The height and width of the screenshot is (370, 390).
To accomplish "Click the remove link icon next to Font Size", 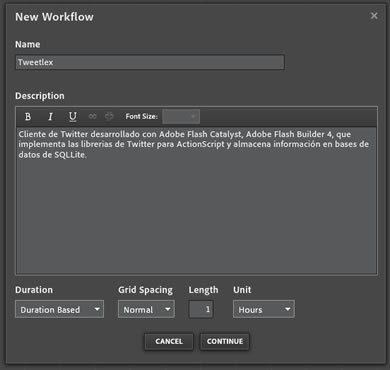I will tap(109, 116).
